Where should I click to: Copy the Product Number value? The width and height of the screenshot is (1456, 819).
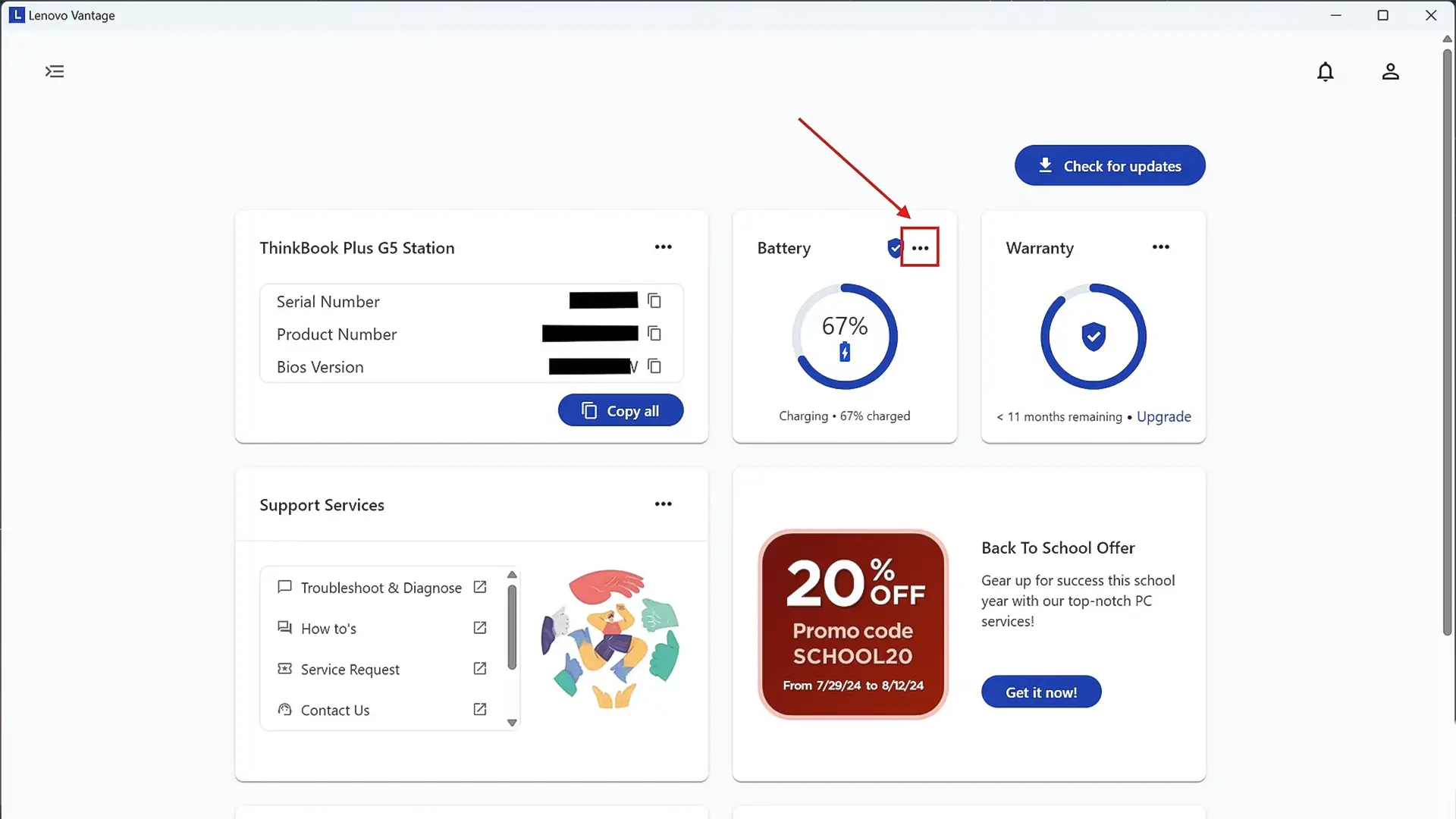654,334
